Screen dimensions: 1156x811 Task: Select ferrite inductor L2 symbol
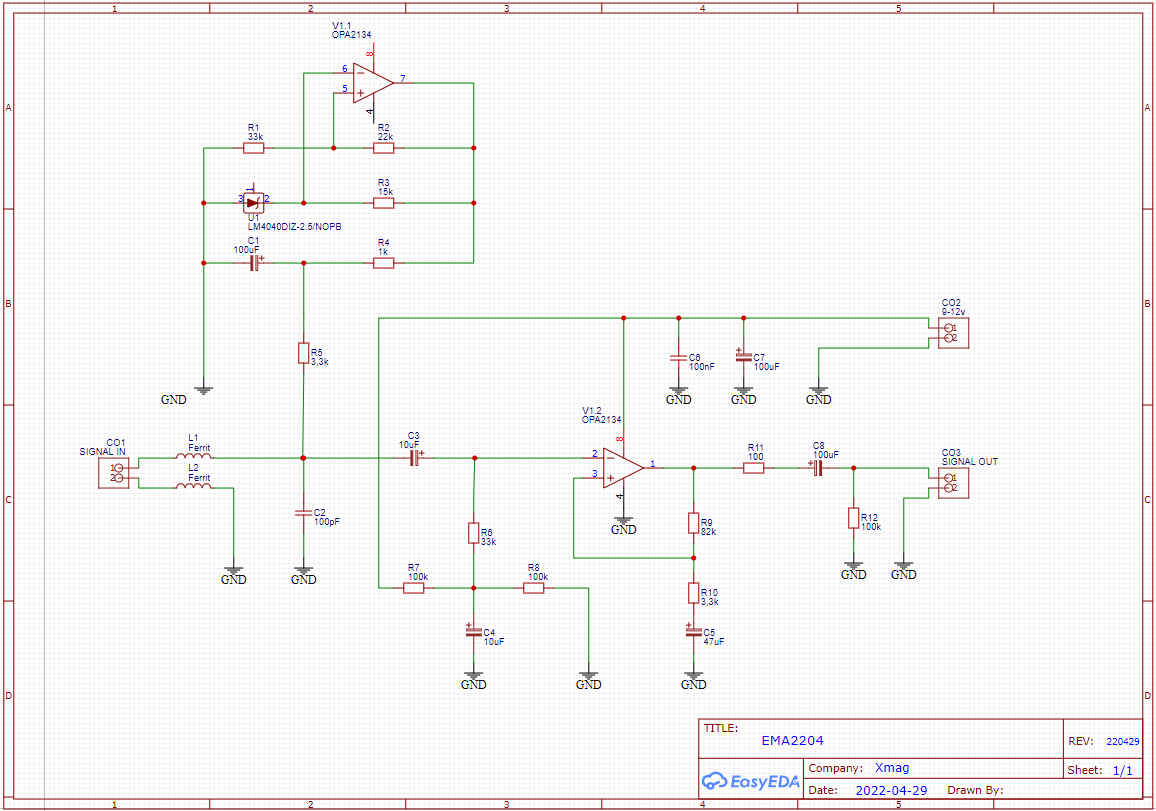point(193,486)
